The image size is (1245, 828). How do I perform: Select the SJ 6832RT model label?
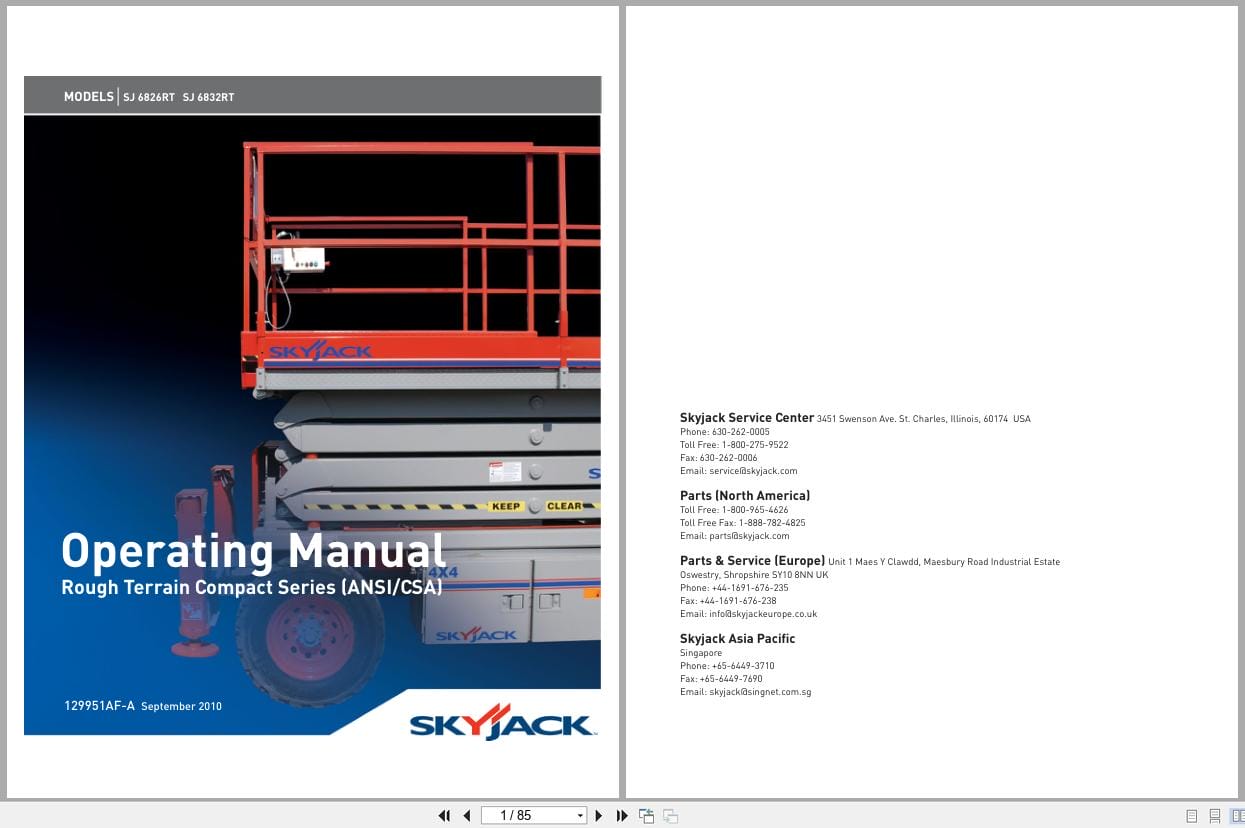coord(208,97)
